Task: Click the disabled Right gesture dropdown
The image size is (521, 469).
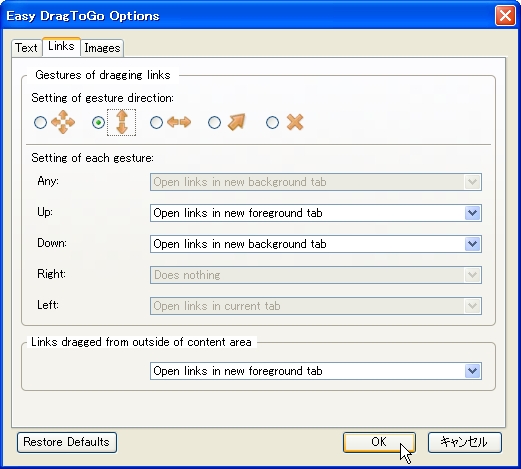Action: click(x=316, y=275)
